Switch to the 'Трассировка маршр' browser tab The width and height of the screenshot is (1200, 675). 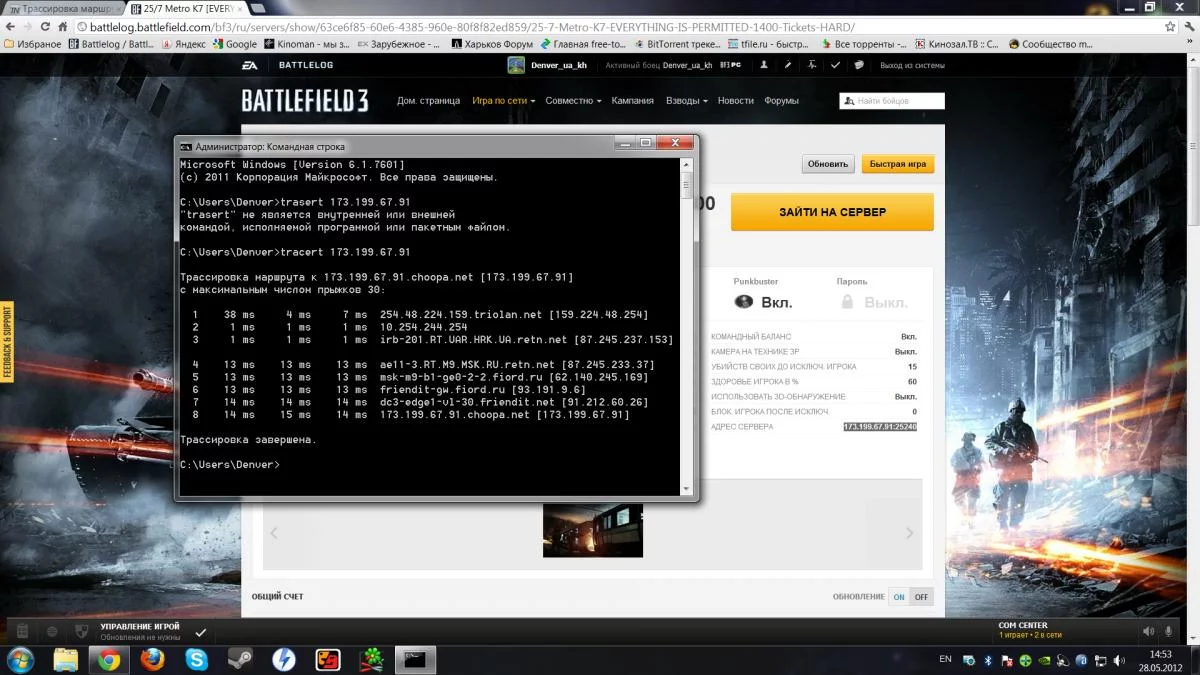point(62,8)
